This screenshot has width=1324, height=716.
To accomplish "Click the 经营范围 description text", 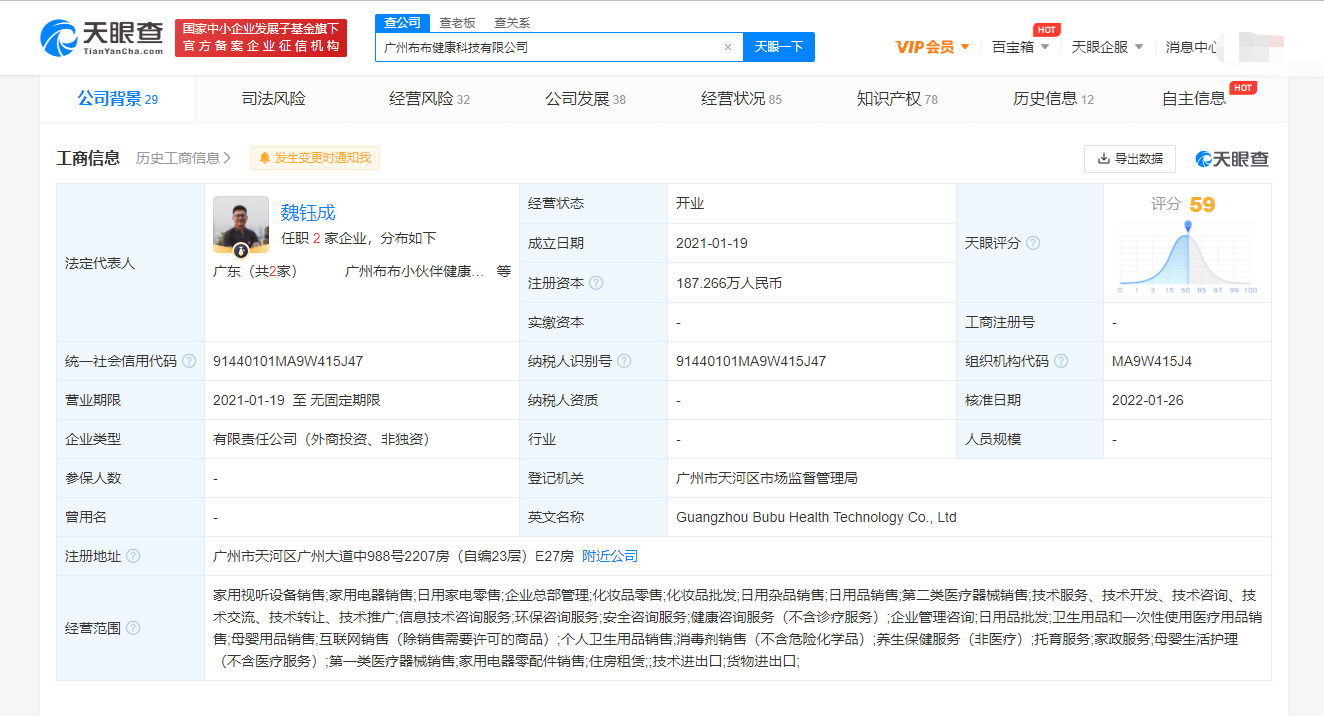I will coord(738,628).
